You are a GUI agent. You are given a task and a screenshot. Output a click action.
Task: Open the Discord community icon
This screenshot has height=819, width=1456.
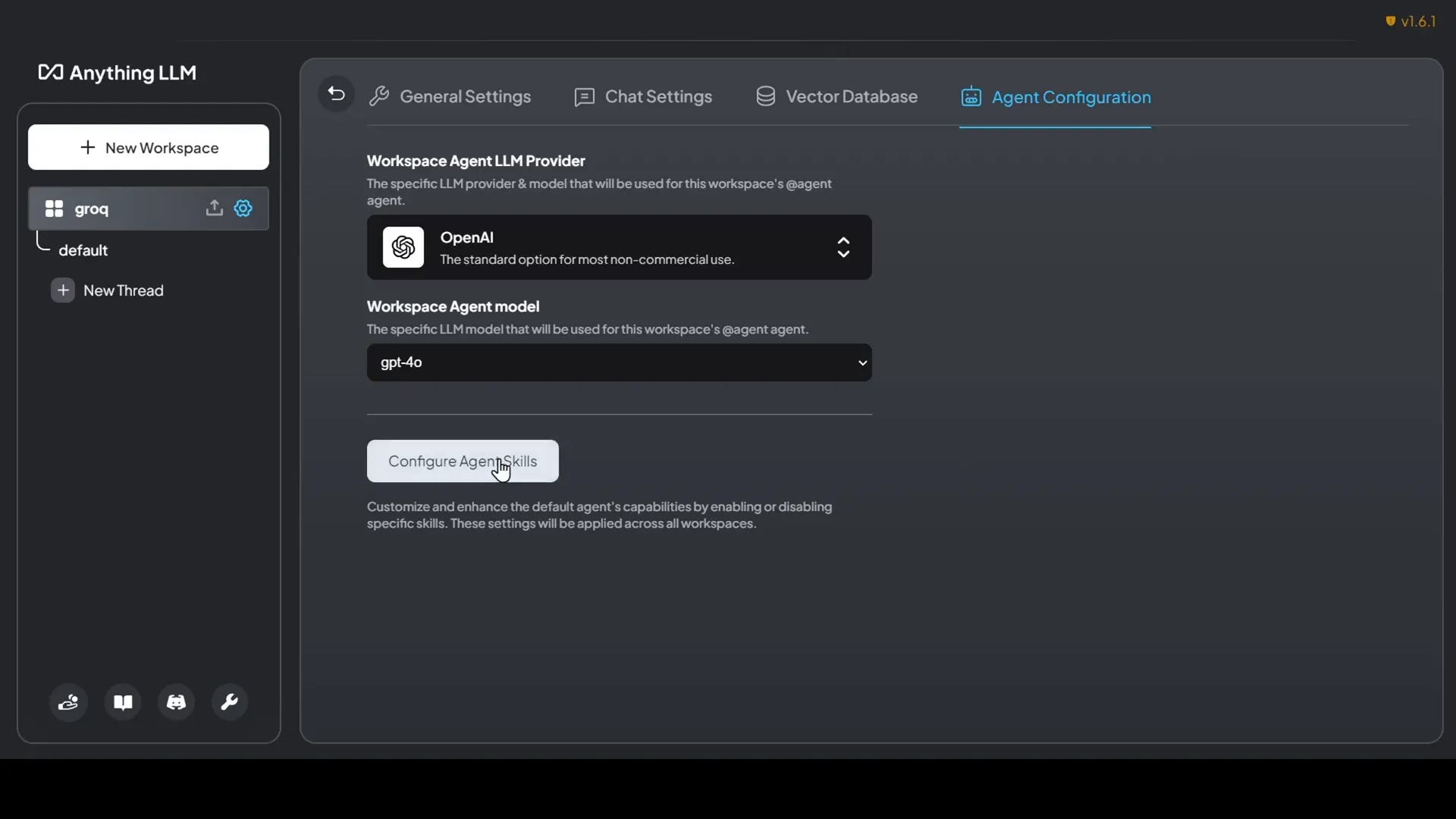click(x=176, y=702)
